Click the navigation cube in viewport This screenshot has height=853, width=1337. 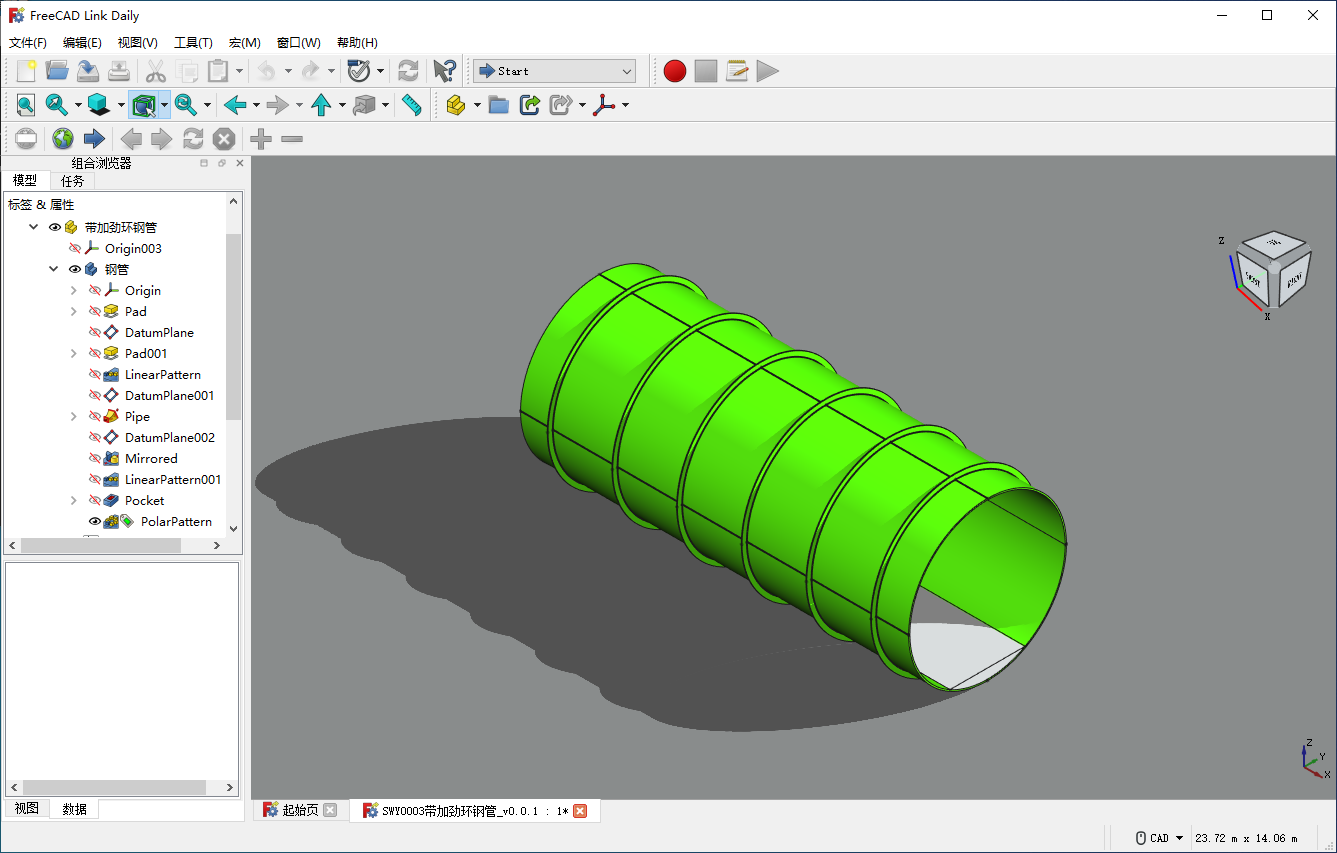[x=1271, y=272]
